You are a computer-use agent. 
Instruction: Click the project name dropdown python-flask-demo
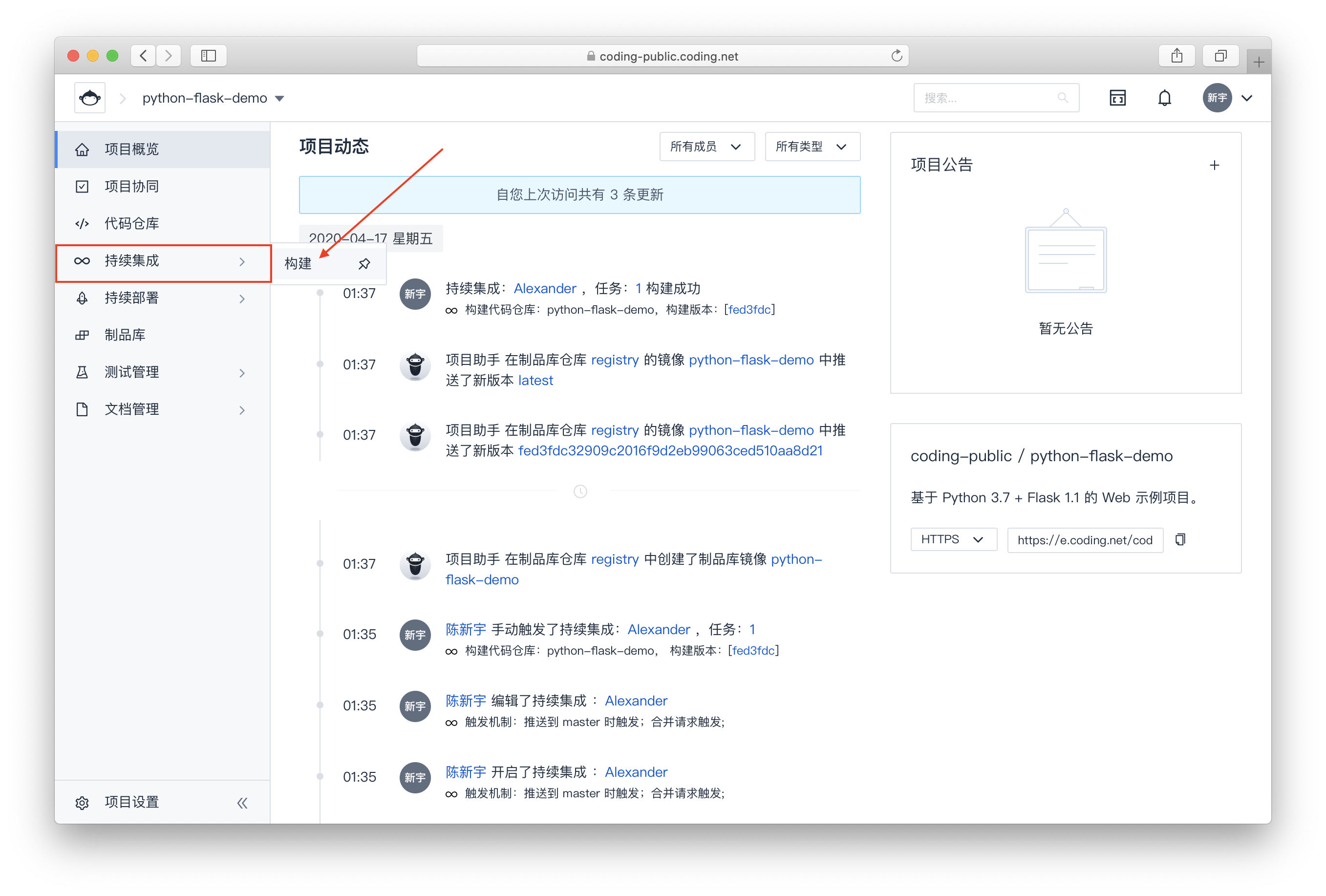pos(211,98)
